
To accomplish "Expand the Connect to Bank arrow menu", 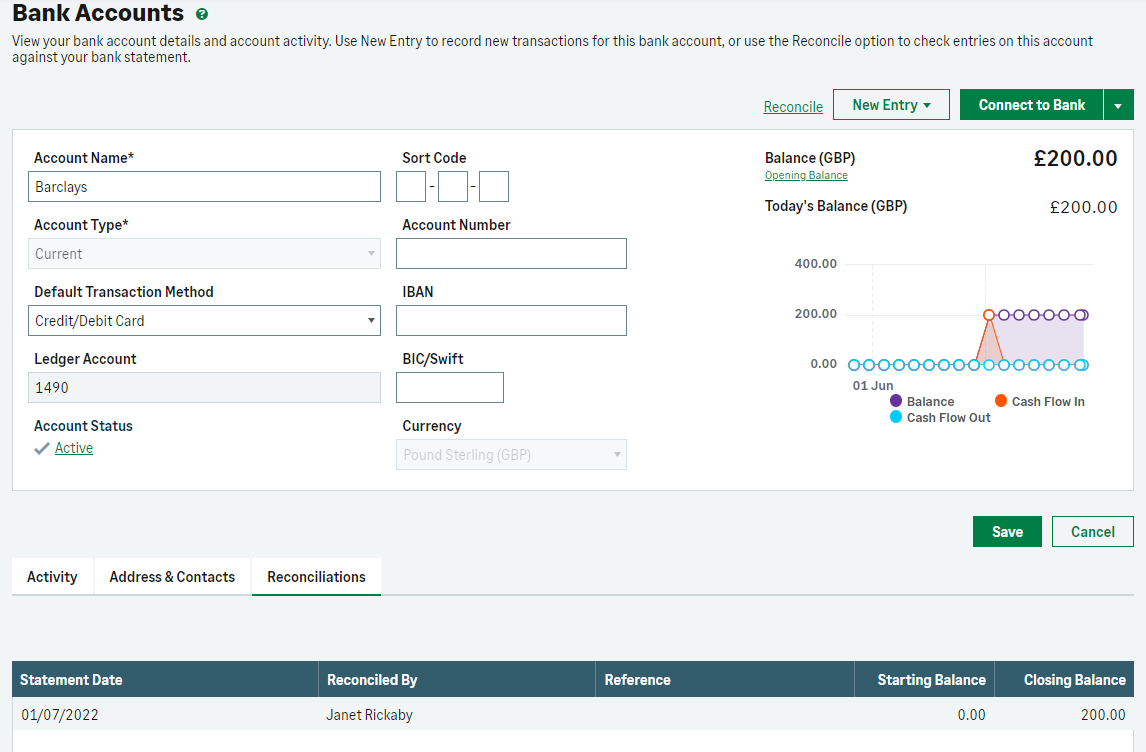I will [x=1118, y=105].
